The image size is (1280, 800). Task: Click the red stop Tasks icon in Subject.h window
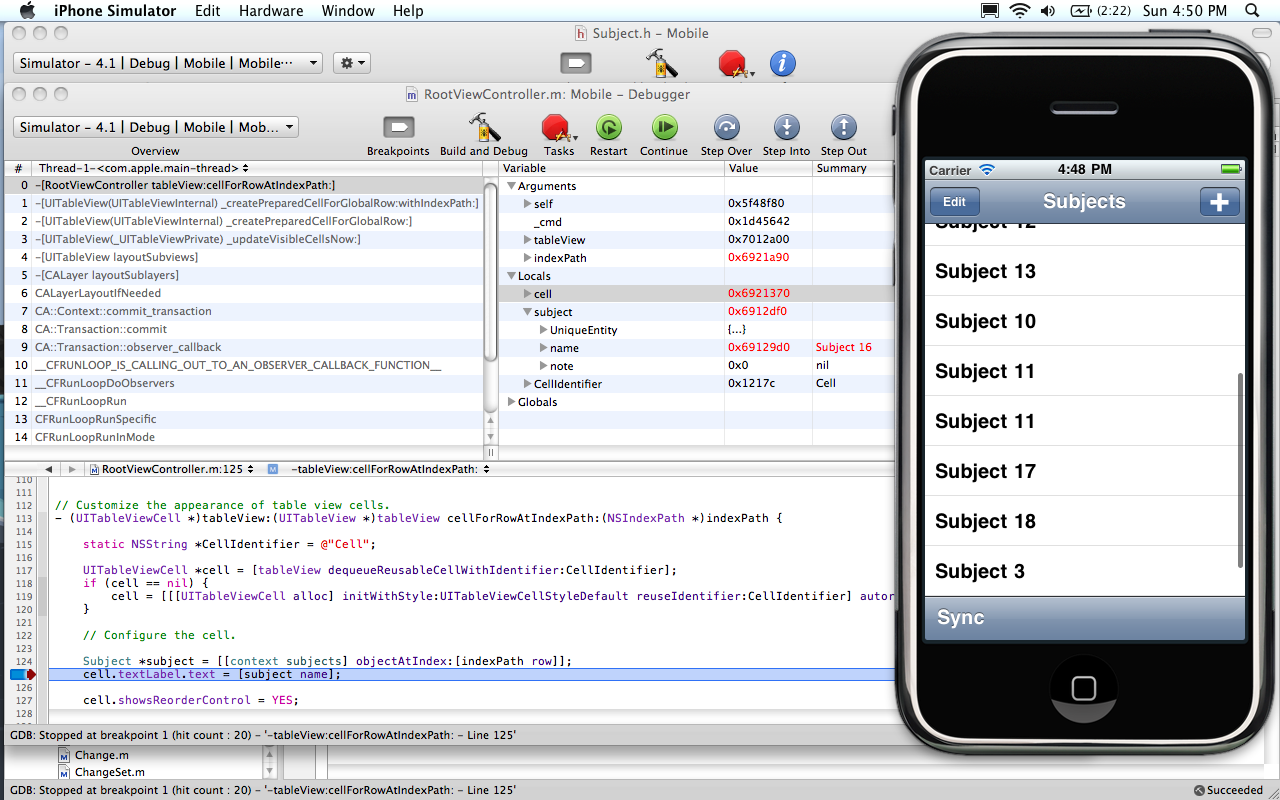(734, 64)
